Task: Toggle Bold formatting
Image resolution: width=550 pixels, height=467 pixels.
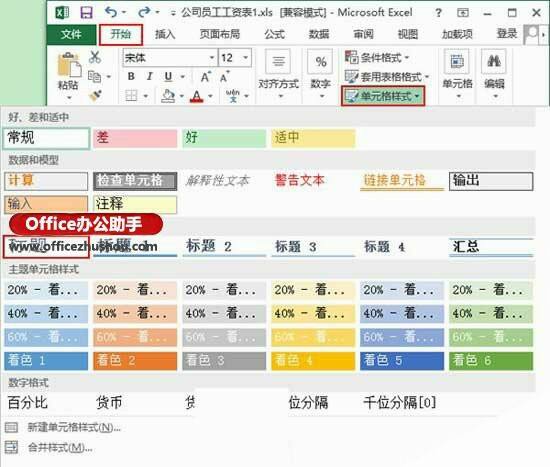Action: coord(131,76)
